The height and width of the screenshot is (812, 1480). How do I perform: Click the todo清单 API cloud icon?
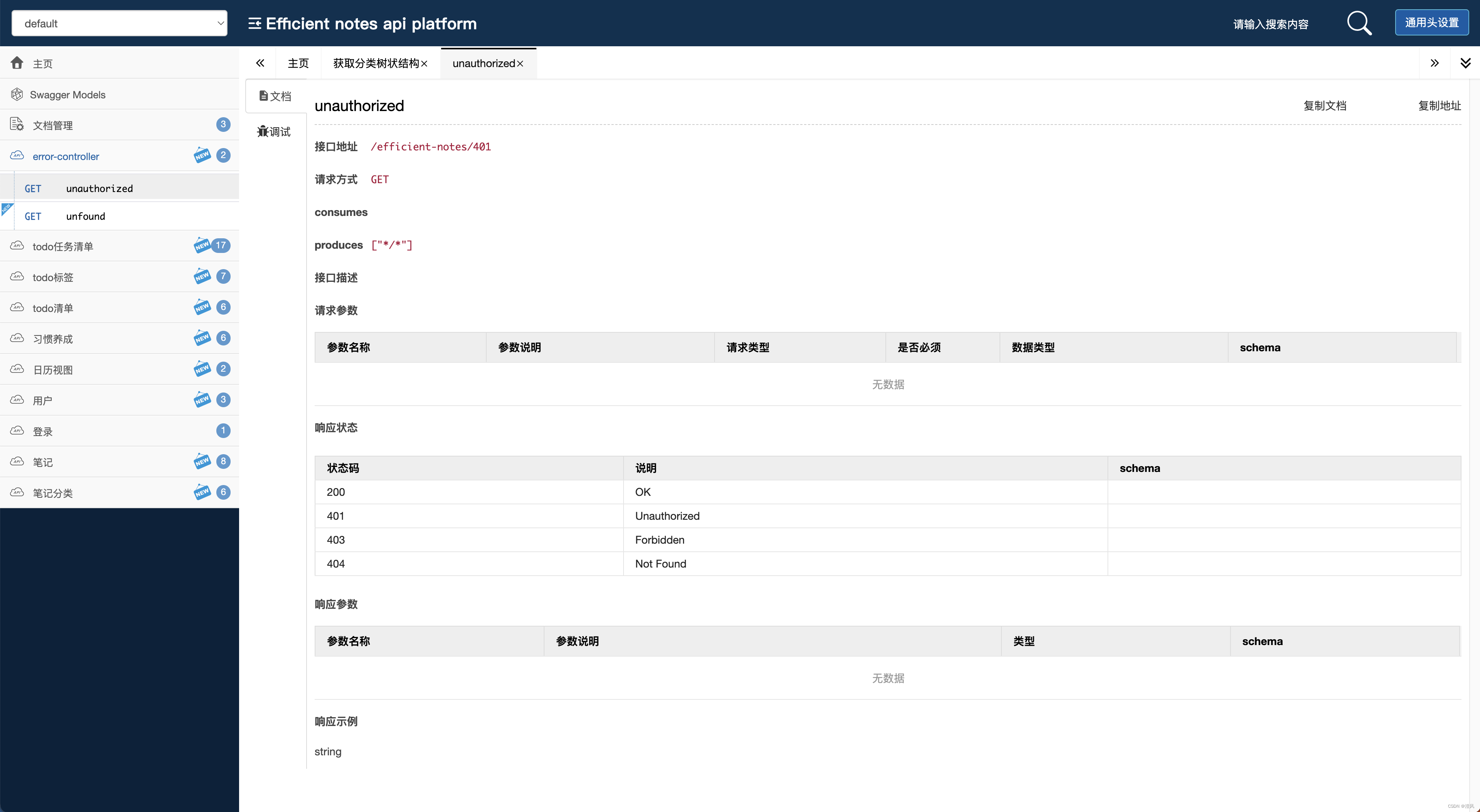17,307
